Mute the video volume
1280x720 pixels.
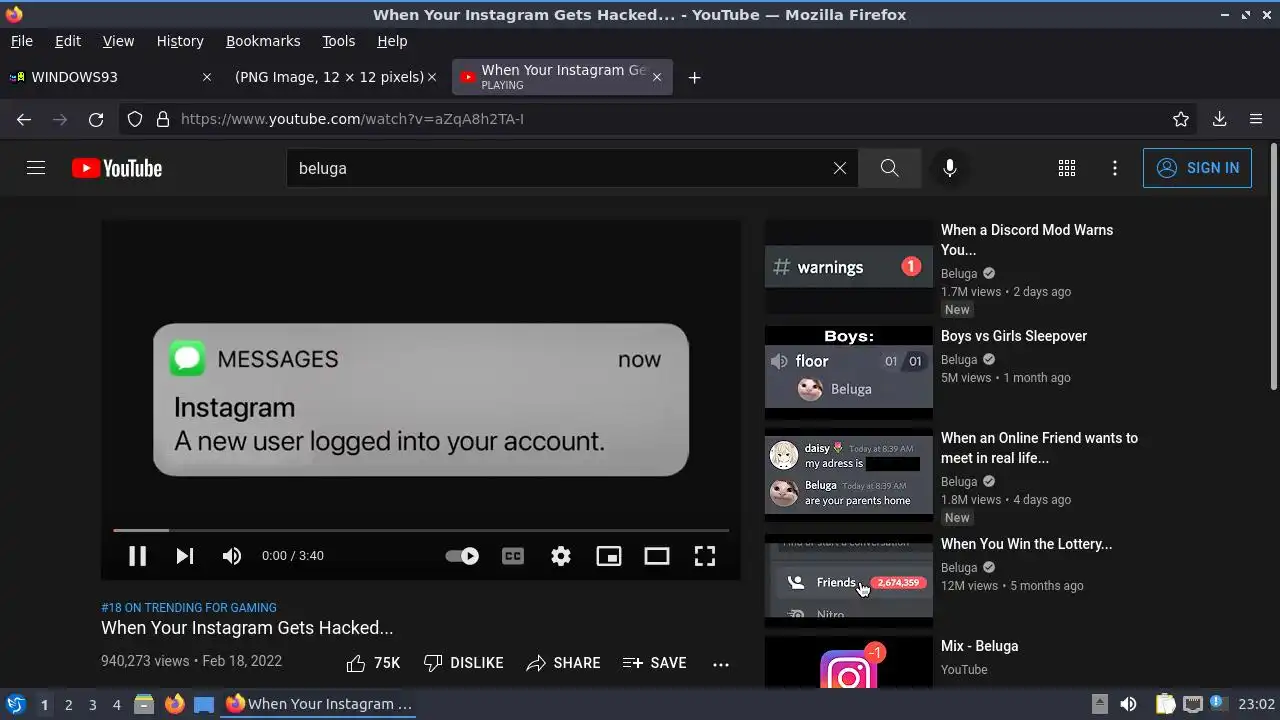232,556
